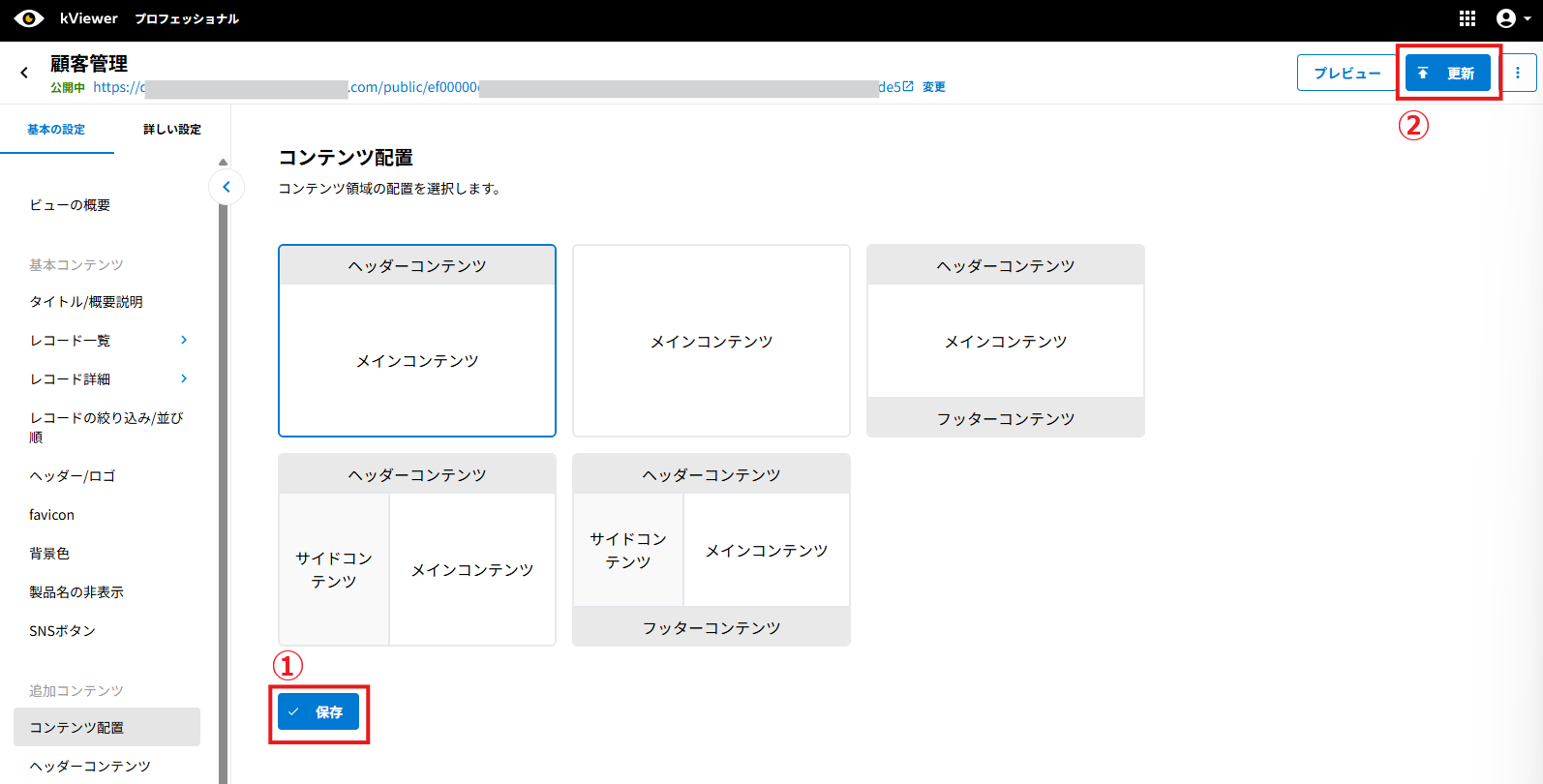Open the プレビュー preview
1543x784 pixels.
(x=1346, y=73)
